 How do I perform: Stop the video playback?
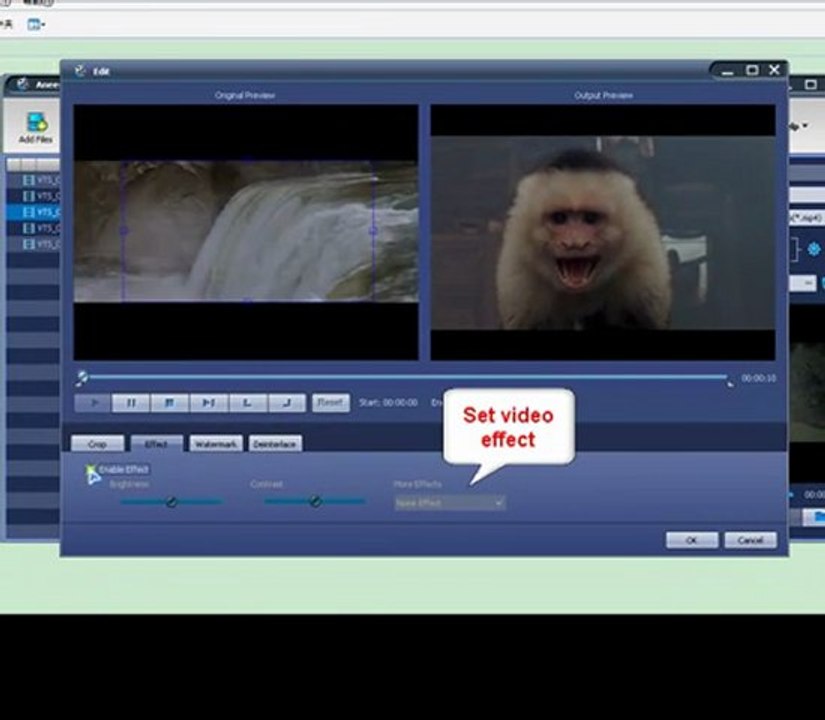tap(169, 403)
